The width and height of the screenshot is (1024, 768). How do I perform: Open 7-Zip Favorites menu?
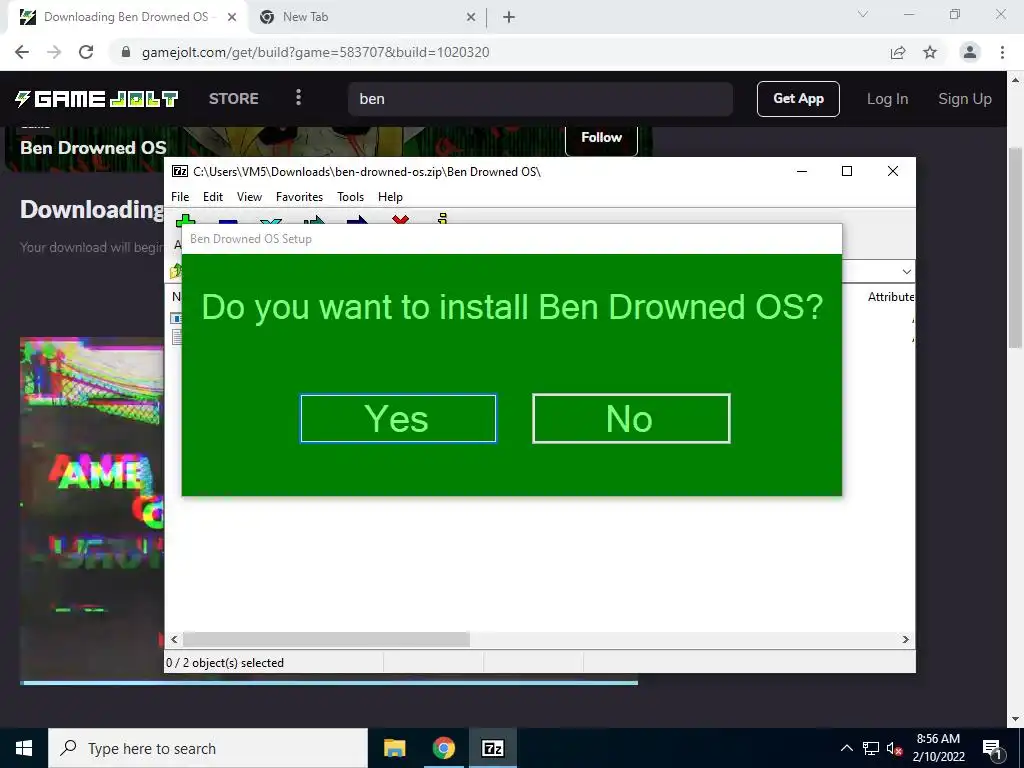pos(299,197)
